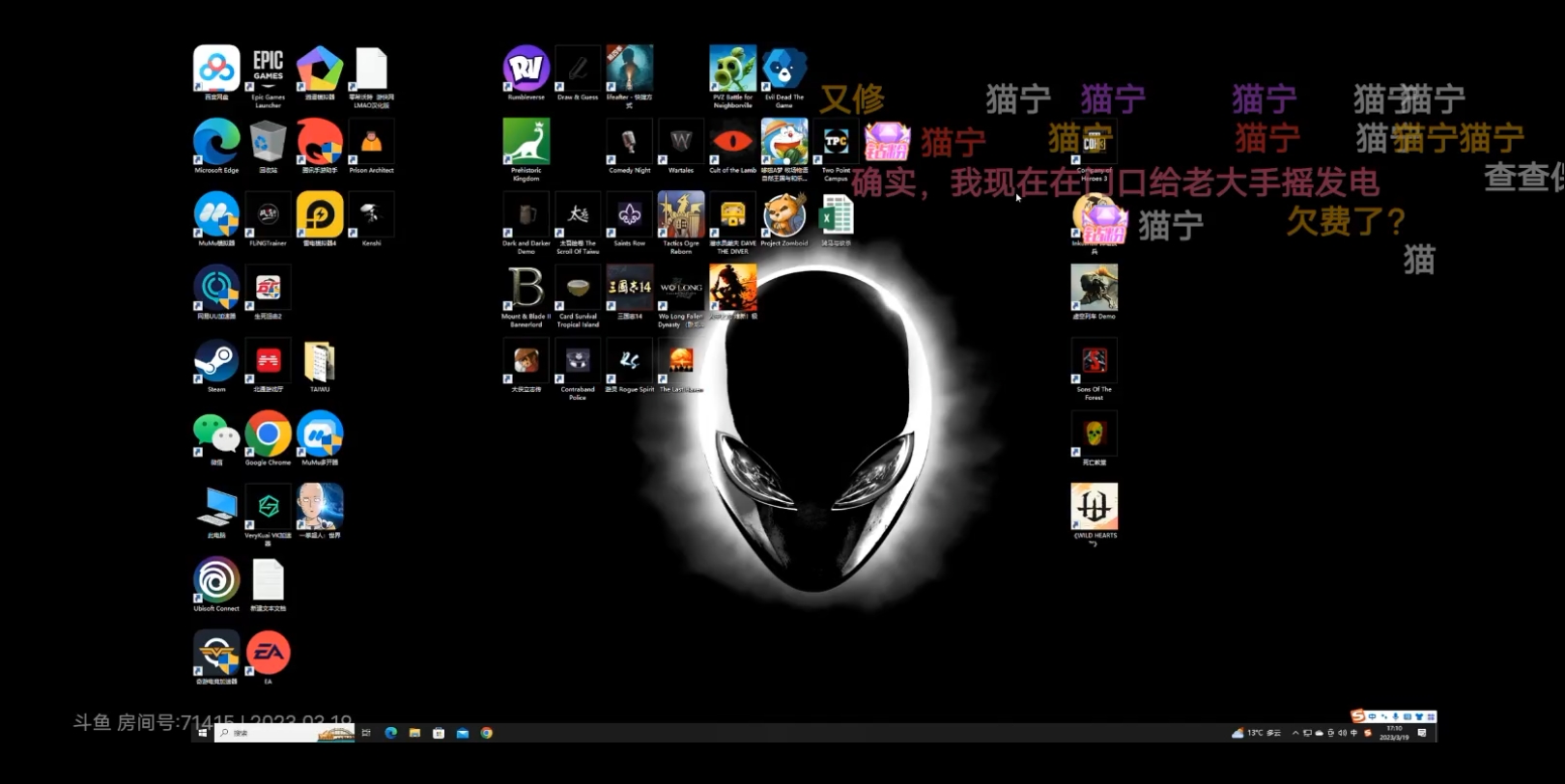The height and width of the screenshot is (784, 1565).
Task: Launch the Wo Long Fallen Dynasty shortcut
Action: (x=681, y=296)
